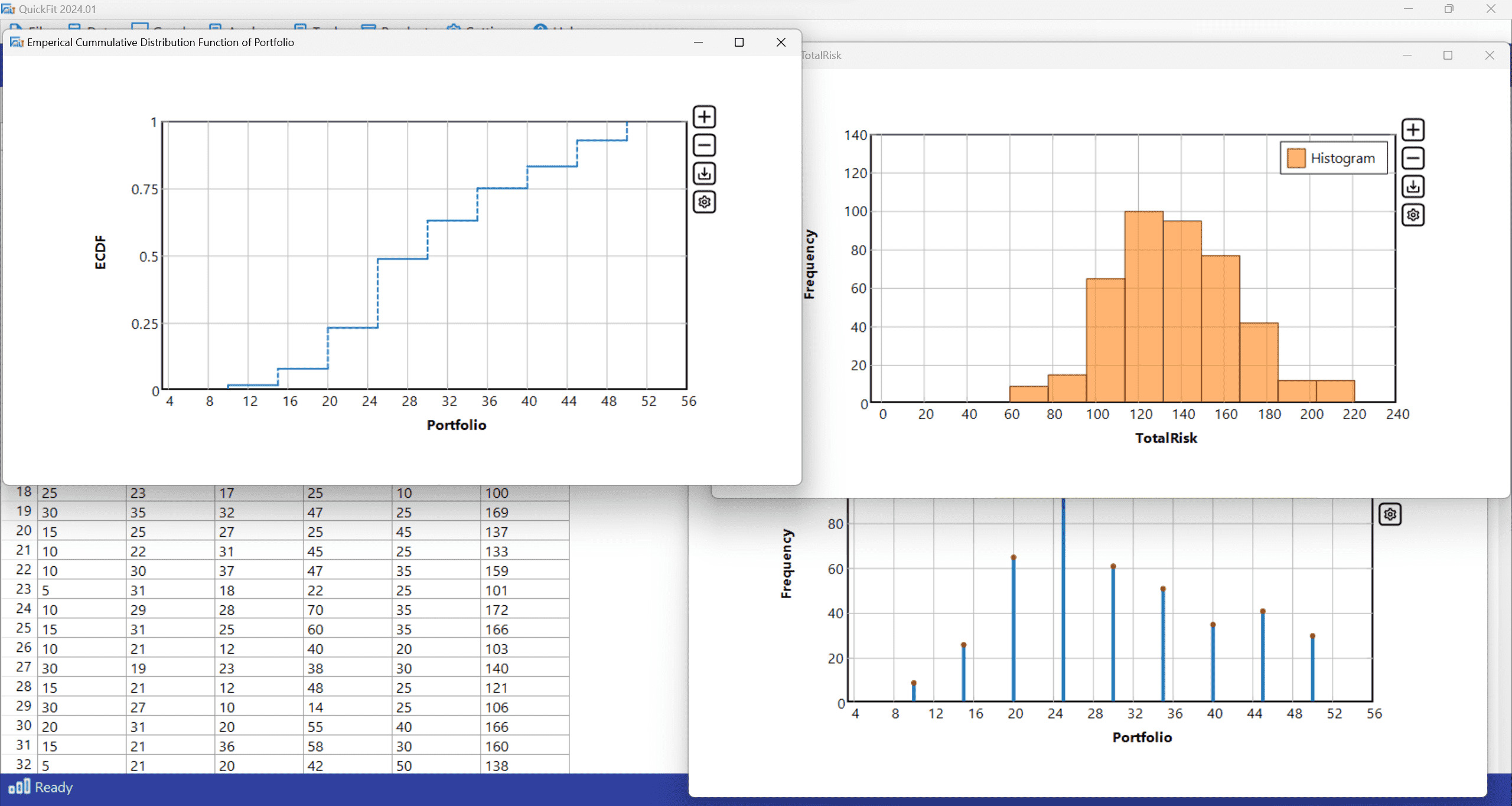Select cell 133 in row 21
This screenshot has height=806, width=1512.
point(525,552)
